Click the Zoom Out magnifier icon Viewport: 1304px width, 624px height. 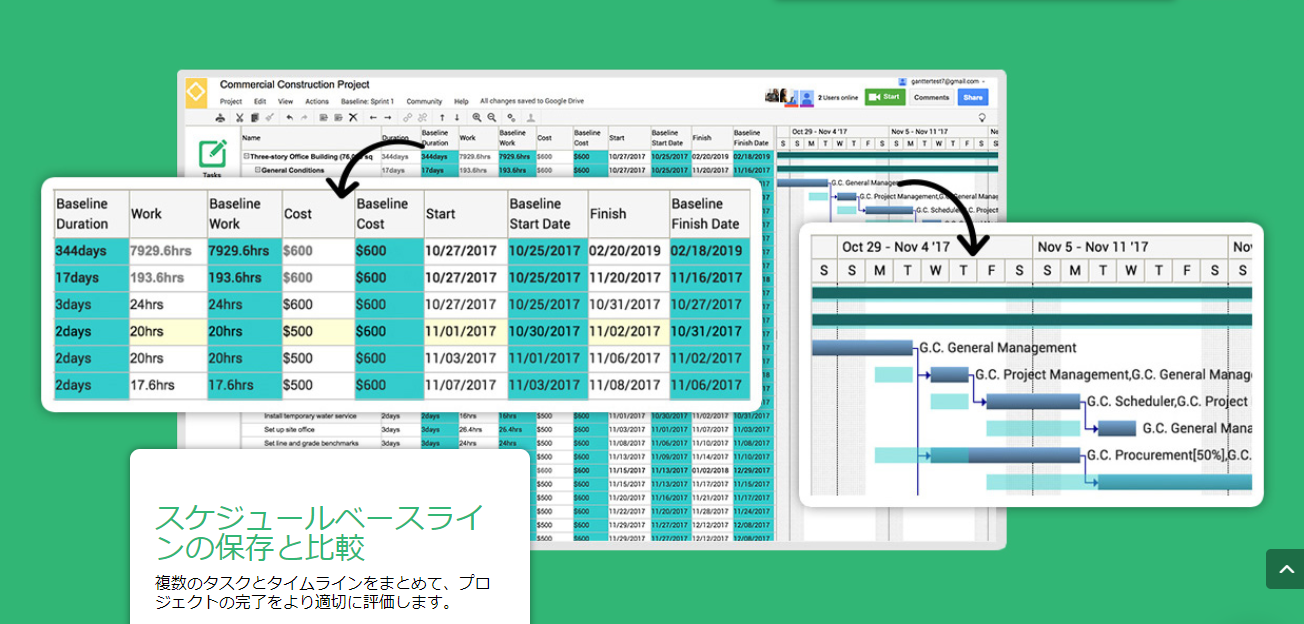tap(492, 117)
